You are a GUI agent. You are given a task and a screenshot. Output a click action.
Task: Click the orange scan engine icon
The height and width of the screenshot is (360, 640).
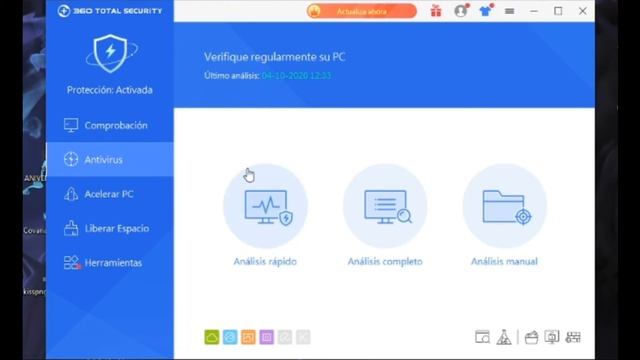[248, 337]
